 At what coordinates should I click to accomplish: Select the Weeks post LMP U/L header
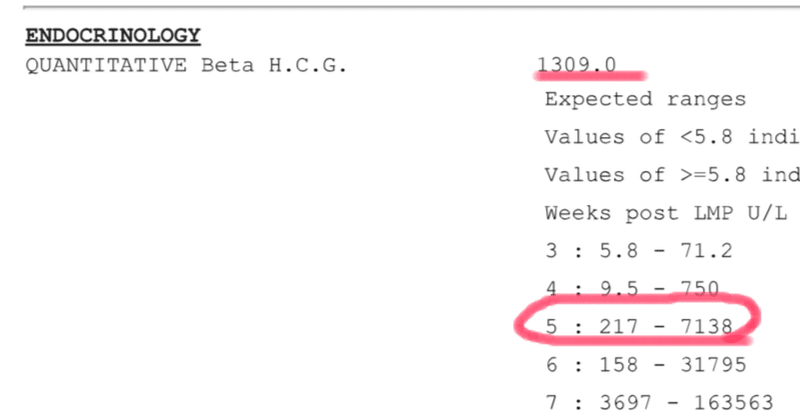pyautogui.click(x=666, y=213)
